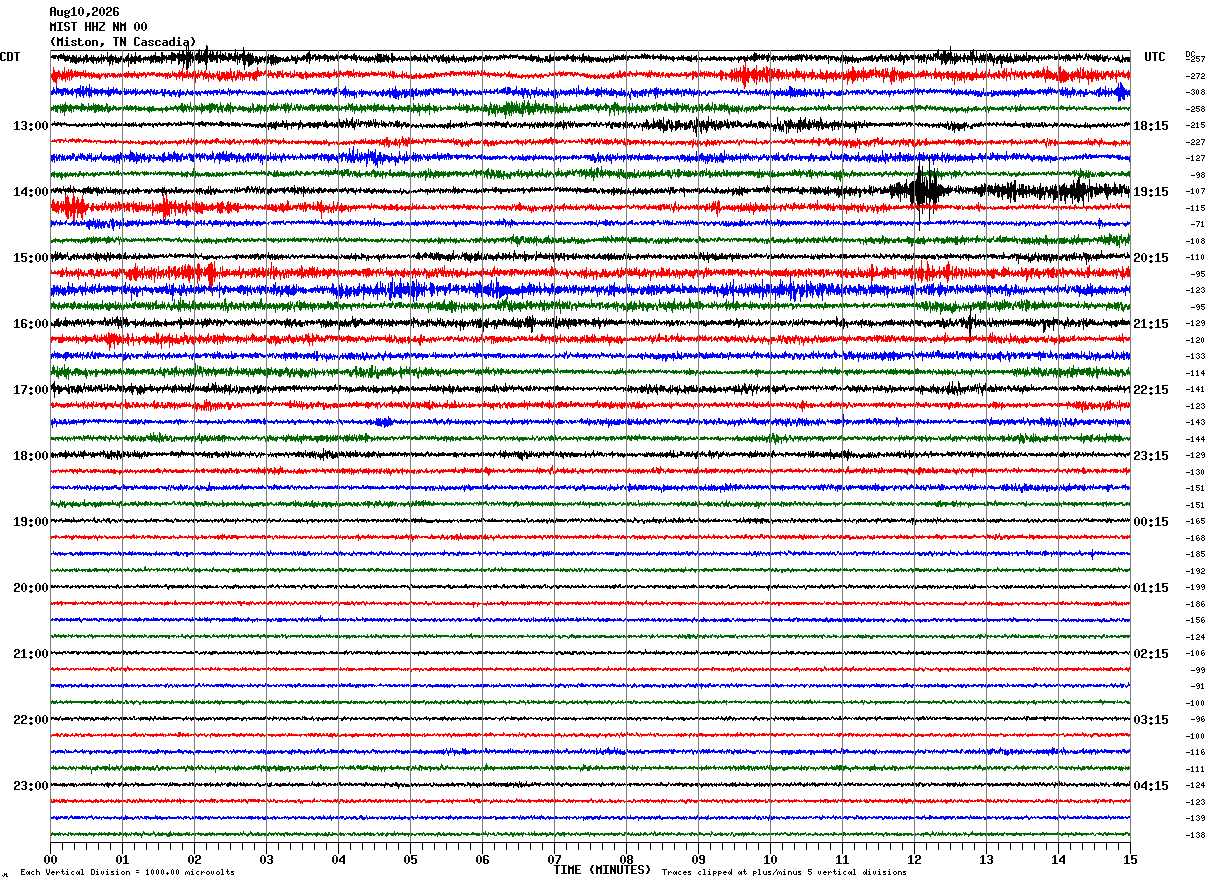Click the Traces clipped at plus/minus 5 note

(x=784, y=872)
